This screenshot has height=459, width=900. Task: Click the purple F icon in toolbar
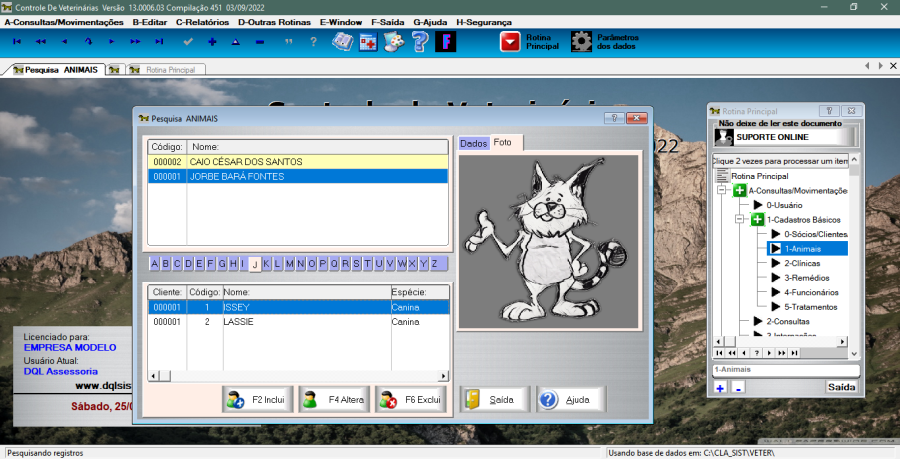point(446,41)
